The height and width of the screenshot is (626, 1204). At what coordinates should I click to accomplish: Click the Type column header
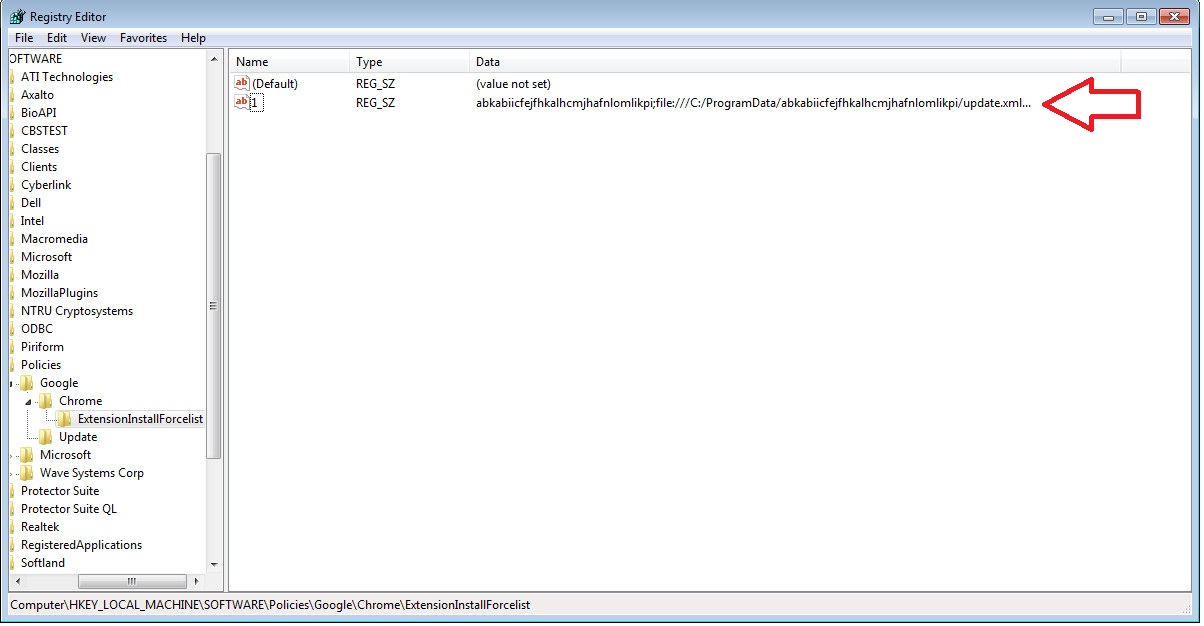pos(410,62)
